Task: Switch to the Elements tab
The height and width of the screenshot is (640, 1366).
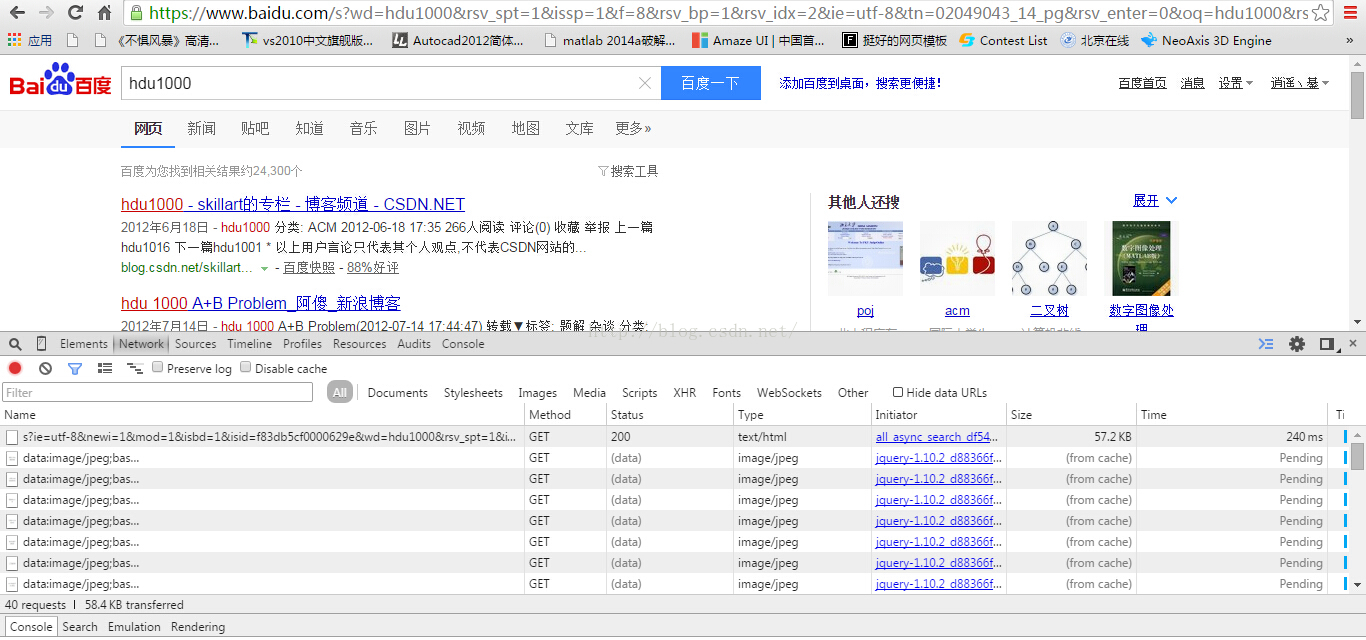Action: point(83,344)
